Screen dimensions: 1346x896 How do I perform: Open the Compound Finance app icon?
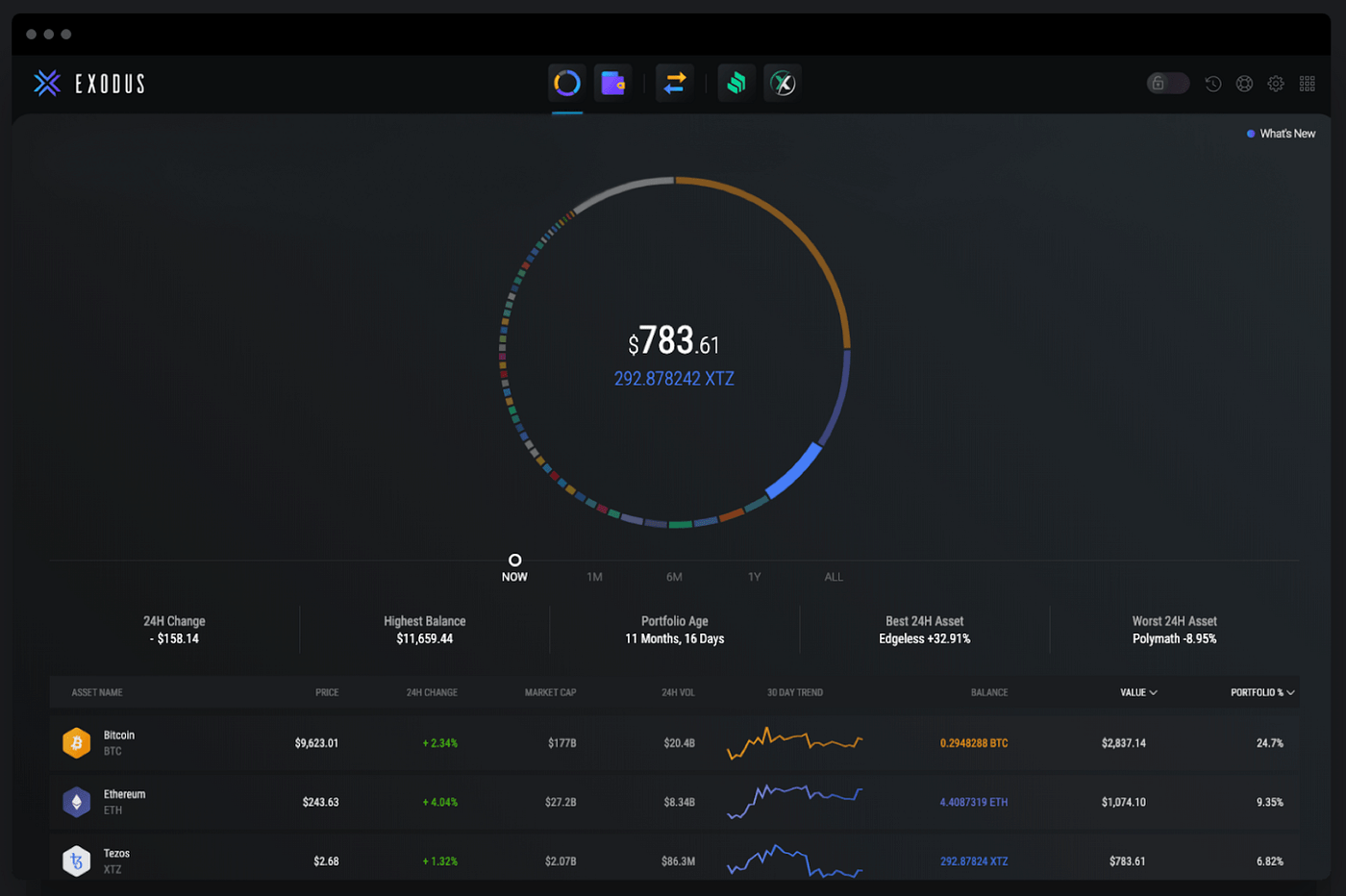735,83
